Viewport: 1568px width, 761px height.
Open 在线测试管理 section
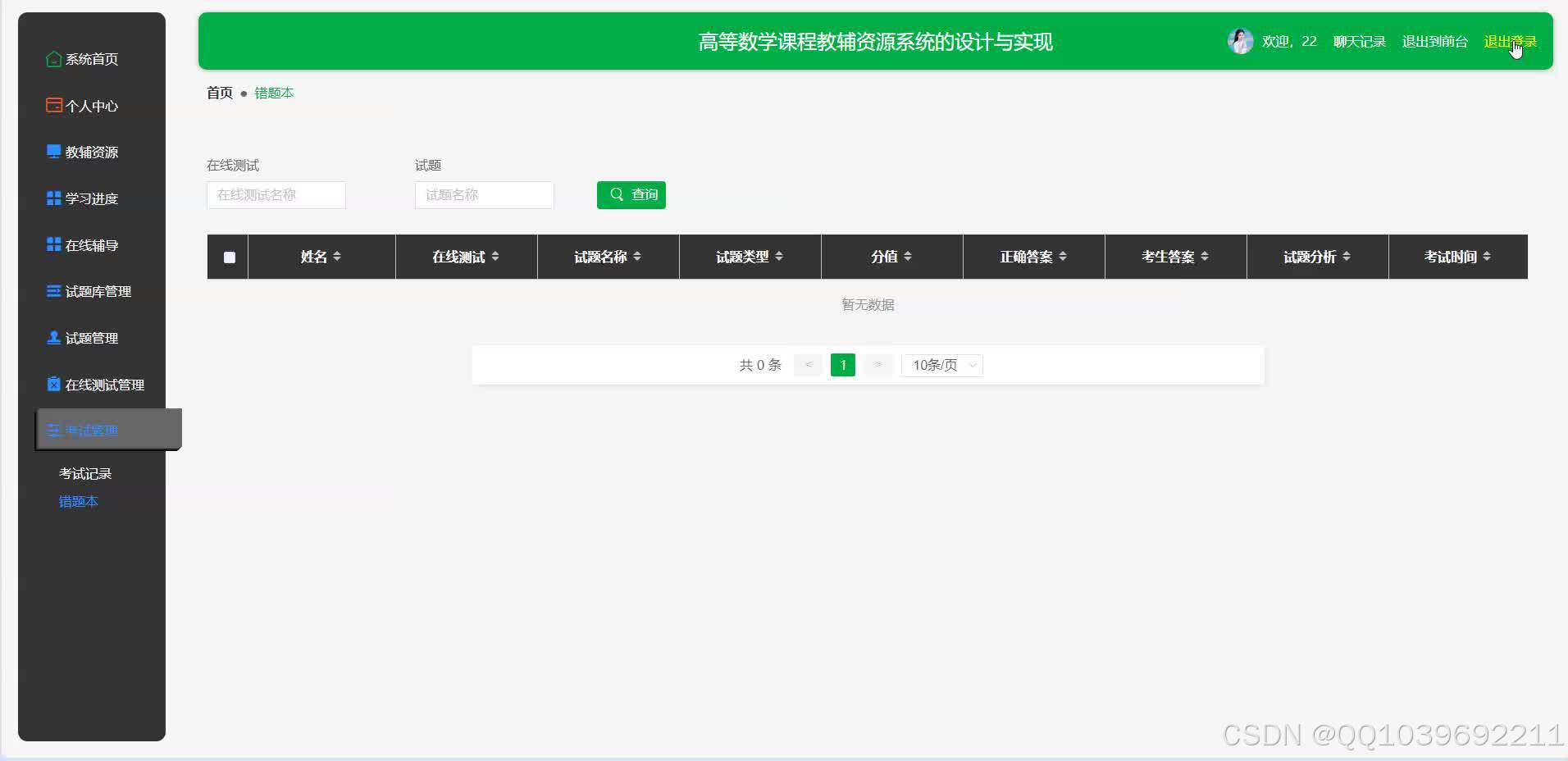click(x=100, y=384)
